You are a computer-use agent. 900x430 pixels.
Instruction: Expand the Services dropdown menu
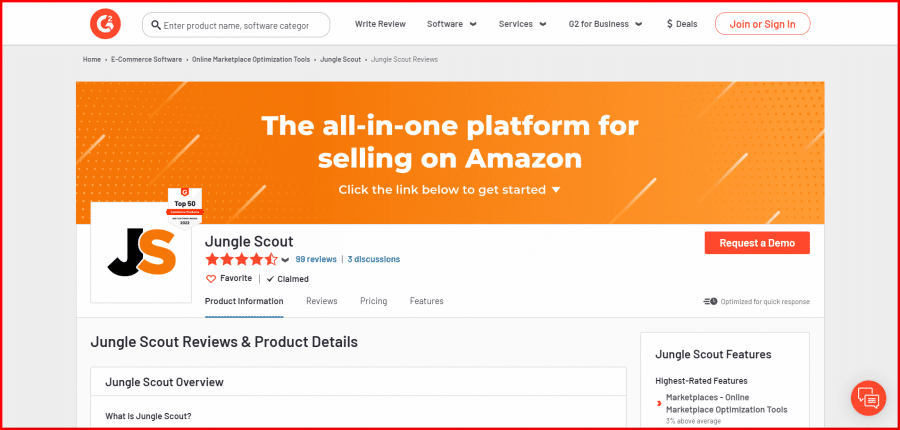tap(522, 24)
